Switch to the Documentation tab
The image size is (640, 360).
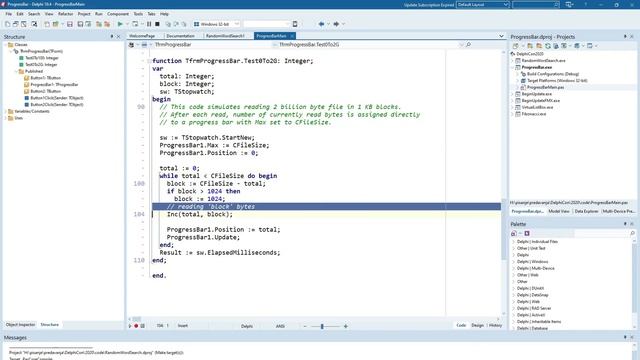coord(180,36)
